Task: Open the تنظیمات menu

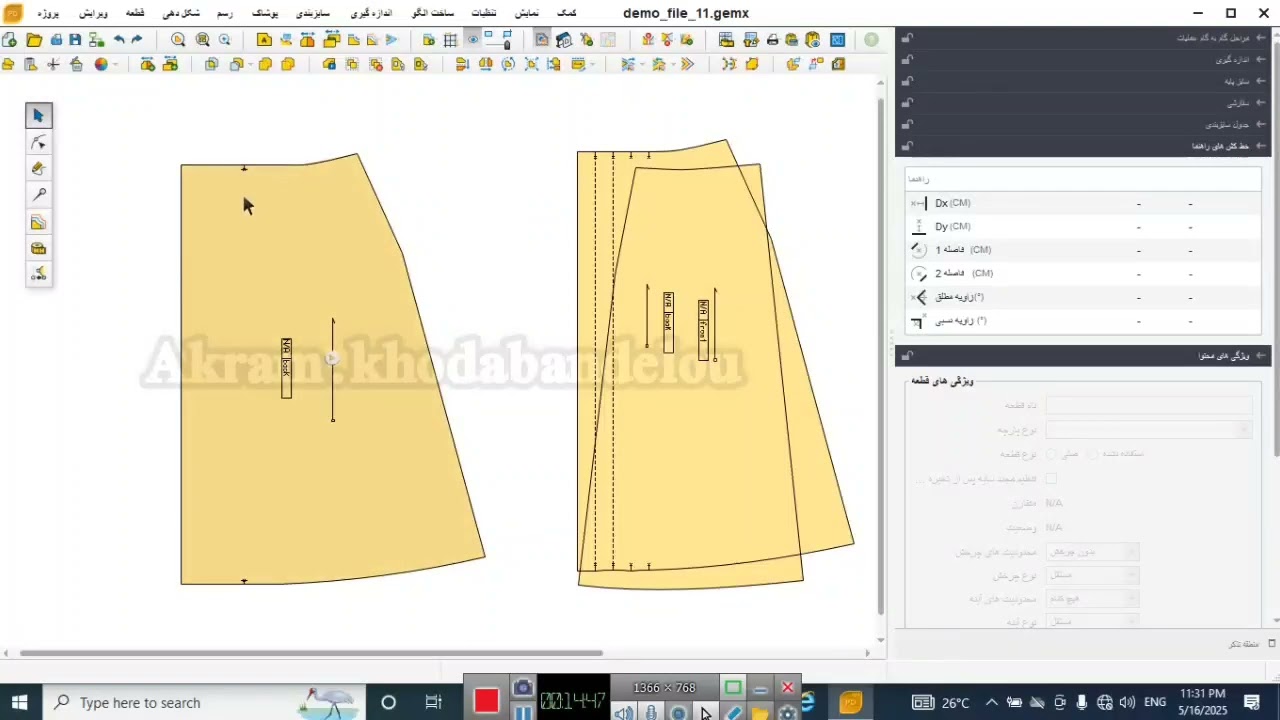Action: click(x=484, y=13)
